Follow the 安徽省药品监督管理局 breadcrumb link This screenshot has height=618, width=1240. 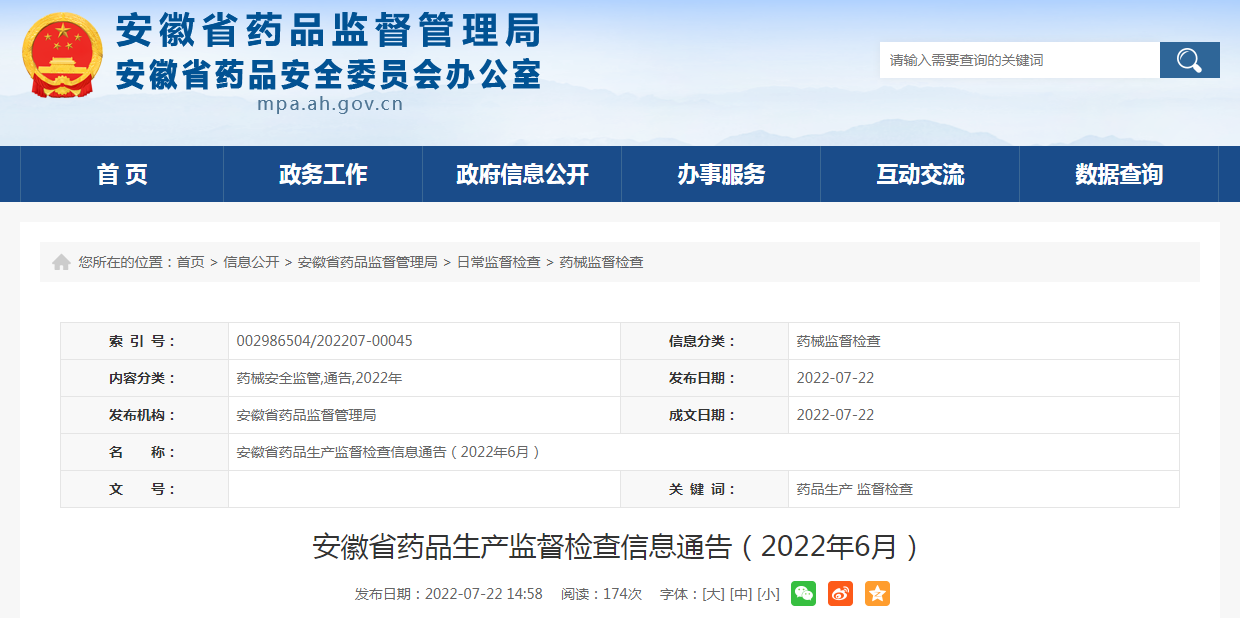(x=367, y=262)
